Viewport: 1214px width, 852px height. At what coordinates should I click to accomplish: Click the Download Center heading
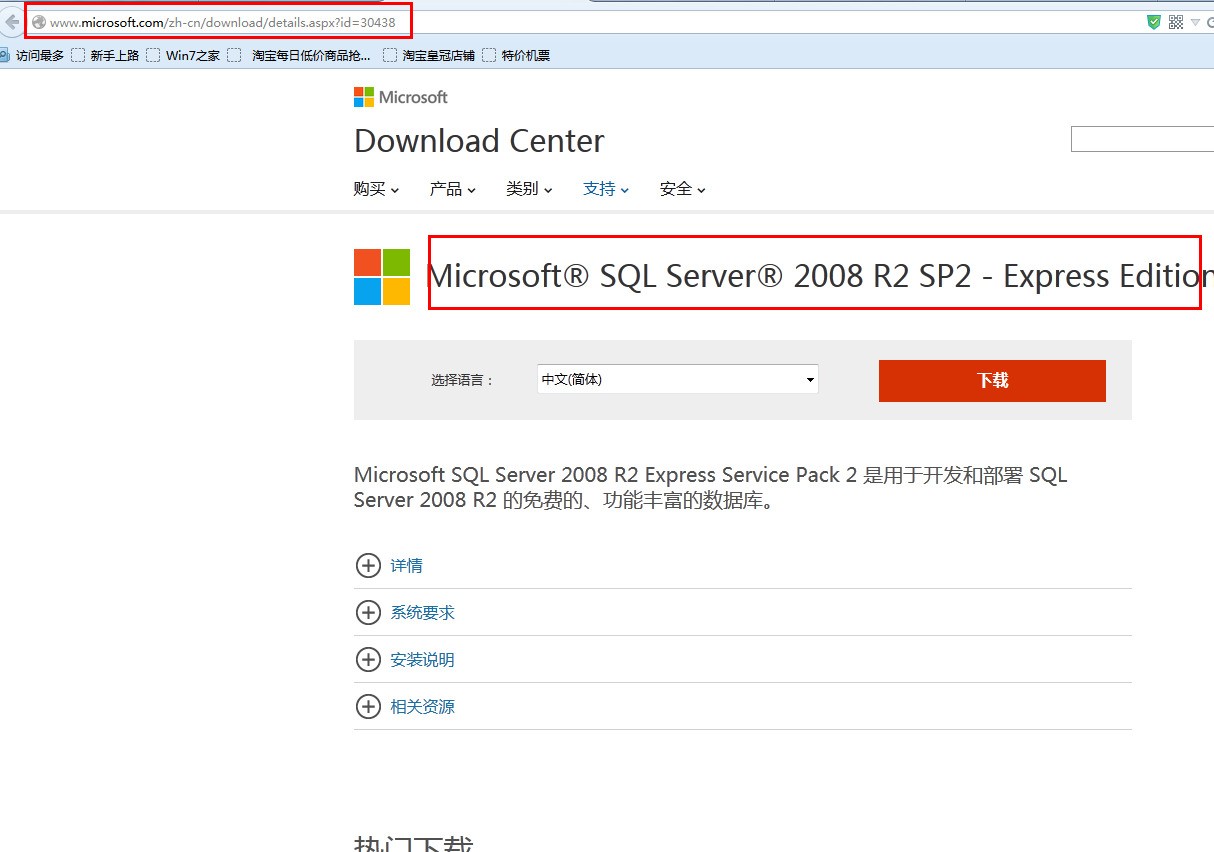(x=479, y=141)
